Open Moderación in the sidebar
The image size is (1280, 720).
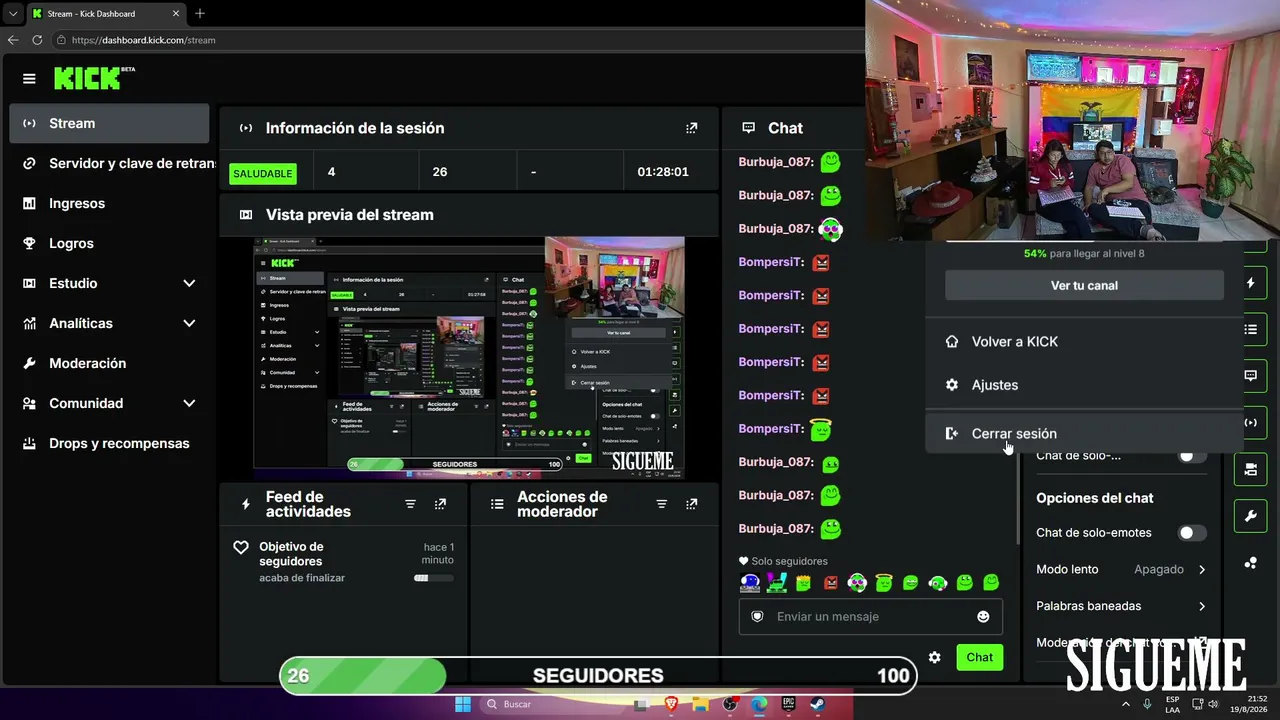109,363
